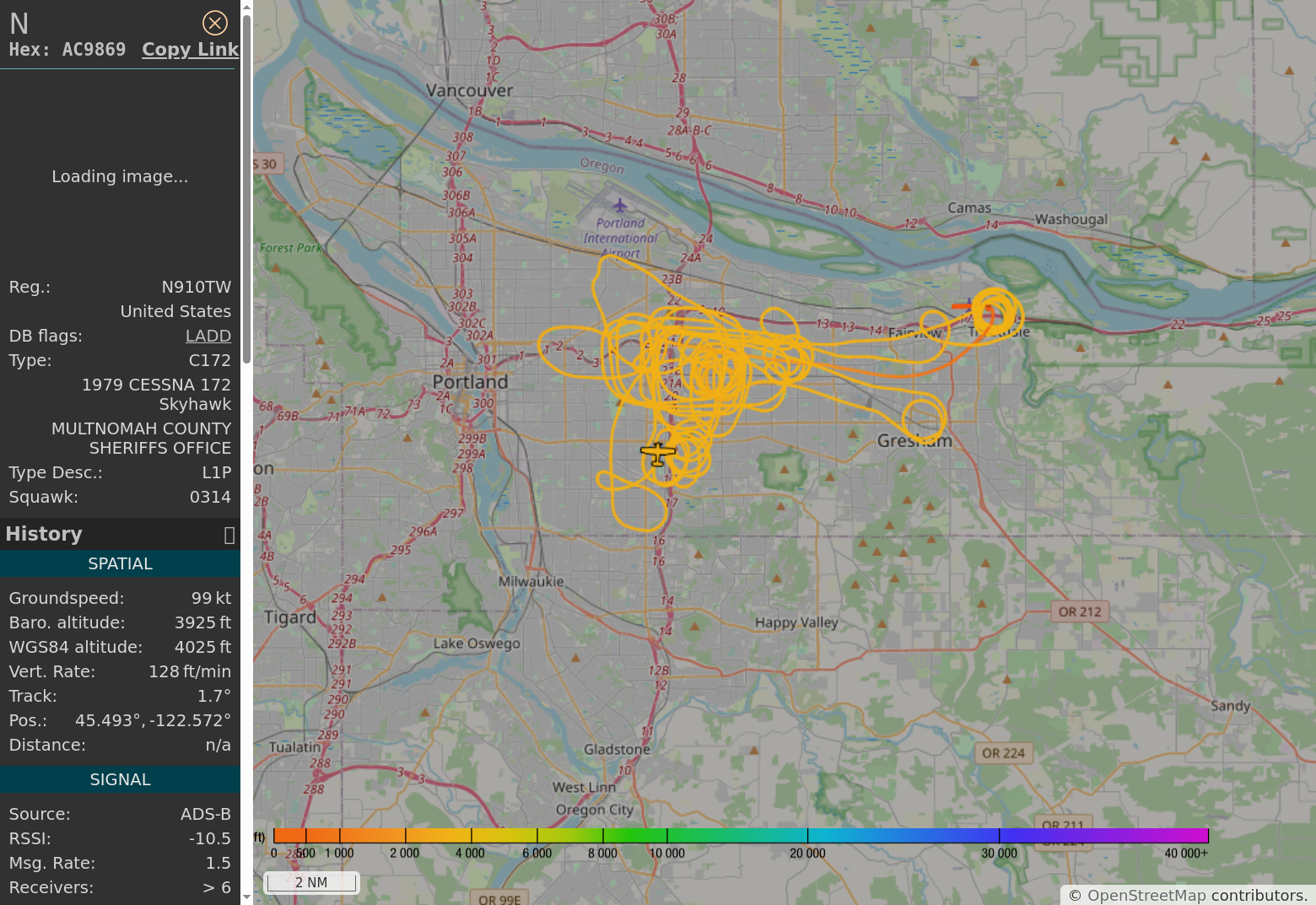1316x905 pixels.
Task: Click the altitude color legend bar
Action: [741, 836]
